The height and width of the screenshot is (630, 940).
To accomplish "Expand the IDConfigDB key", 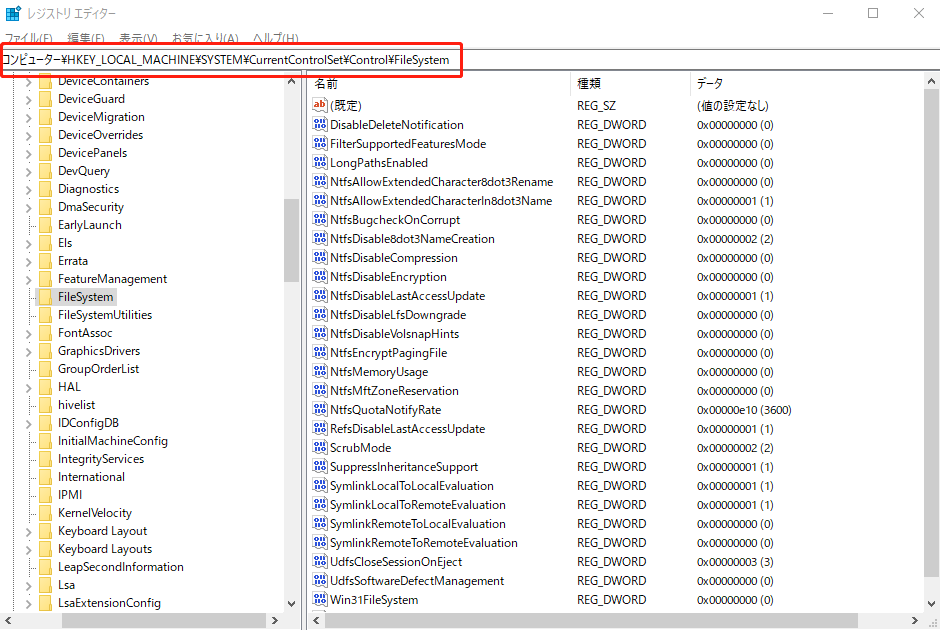I will click(28, 424).
